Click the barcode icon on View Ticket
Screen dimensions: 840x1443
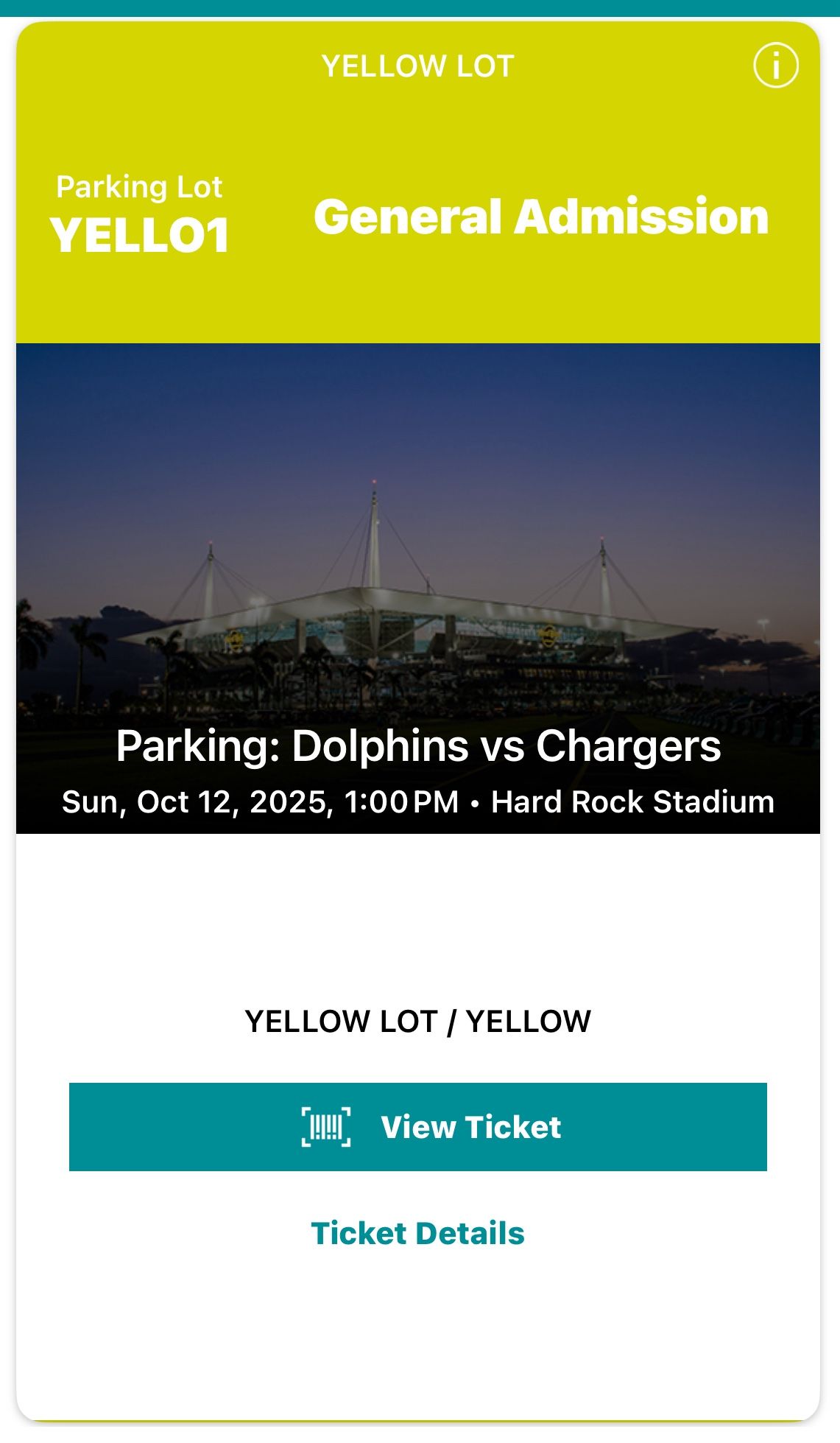(326, 1127)
